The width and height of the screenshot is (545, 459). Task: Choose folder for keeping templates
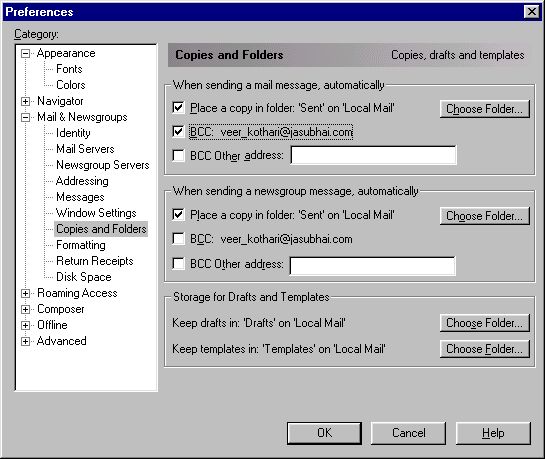point(485,349)
